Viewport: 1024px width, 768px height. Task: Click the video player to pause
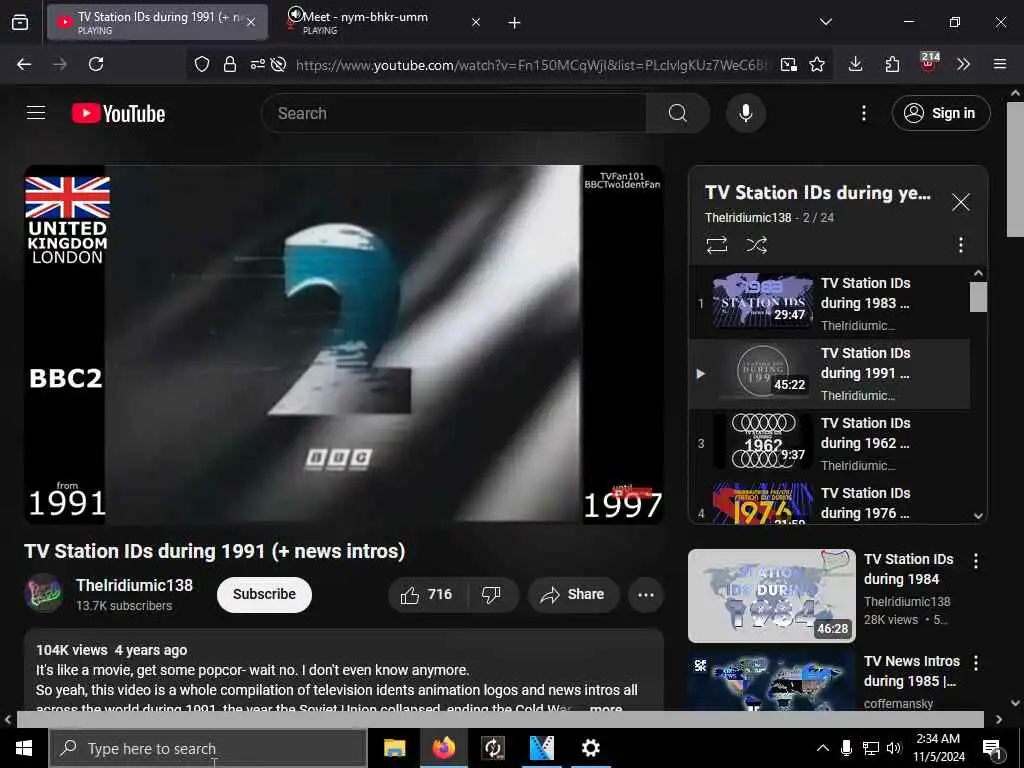344,344
